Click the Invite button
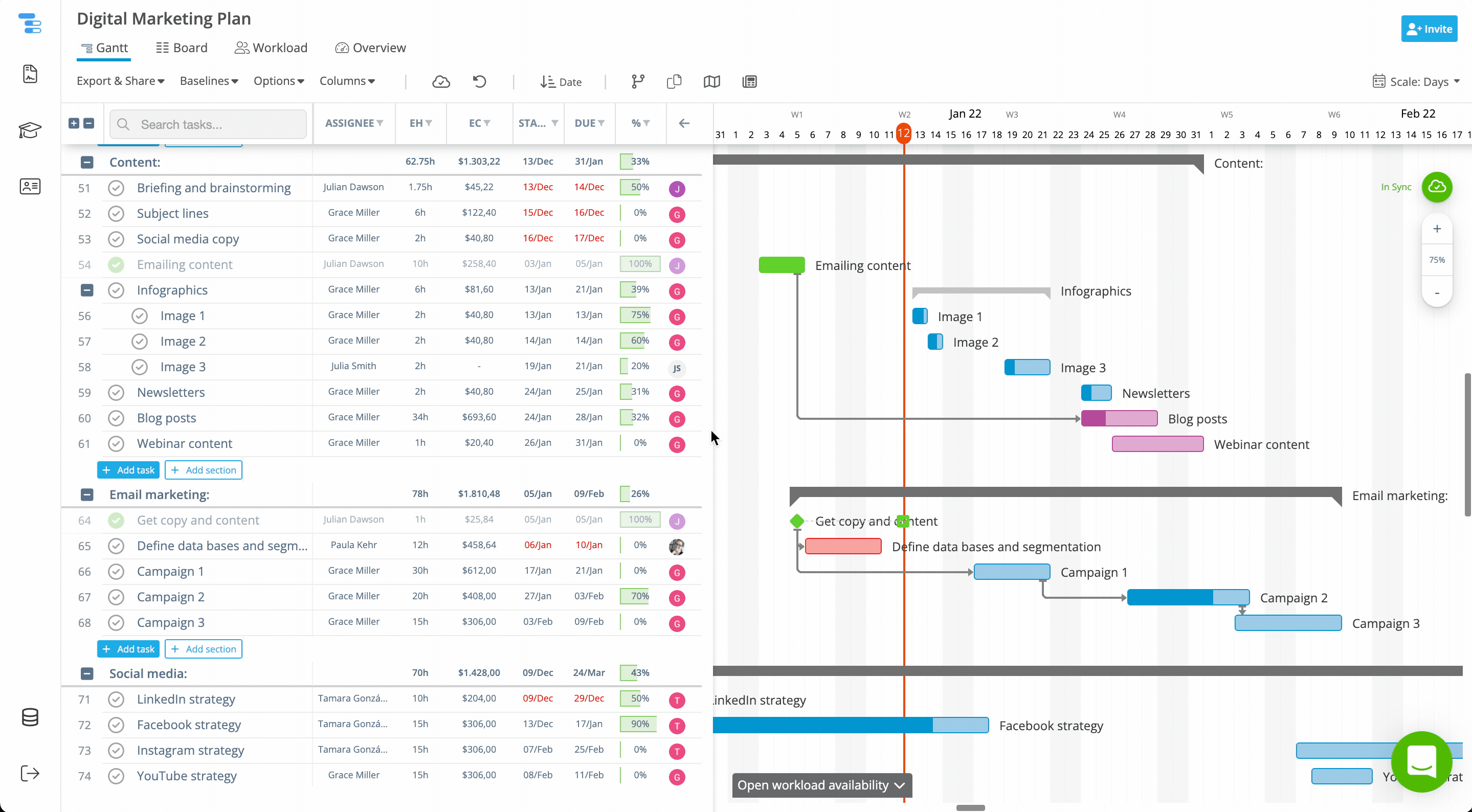The height and width of the screenshot is (812, 1472). (x=1429, y=29)
